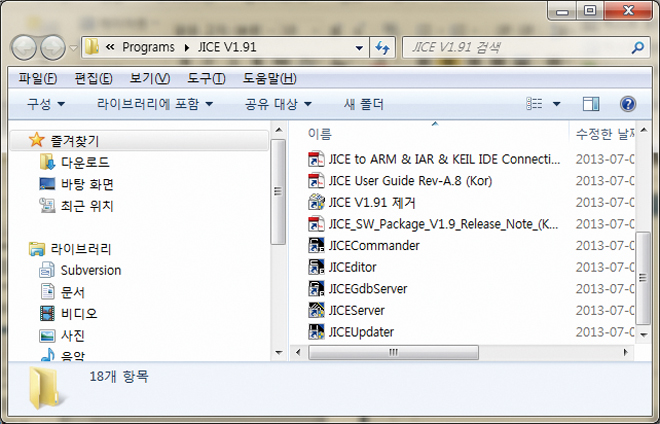Click the Subversion library icon
The width and height of the screenshot is (660, 424).
pos(47,270)
